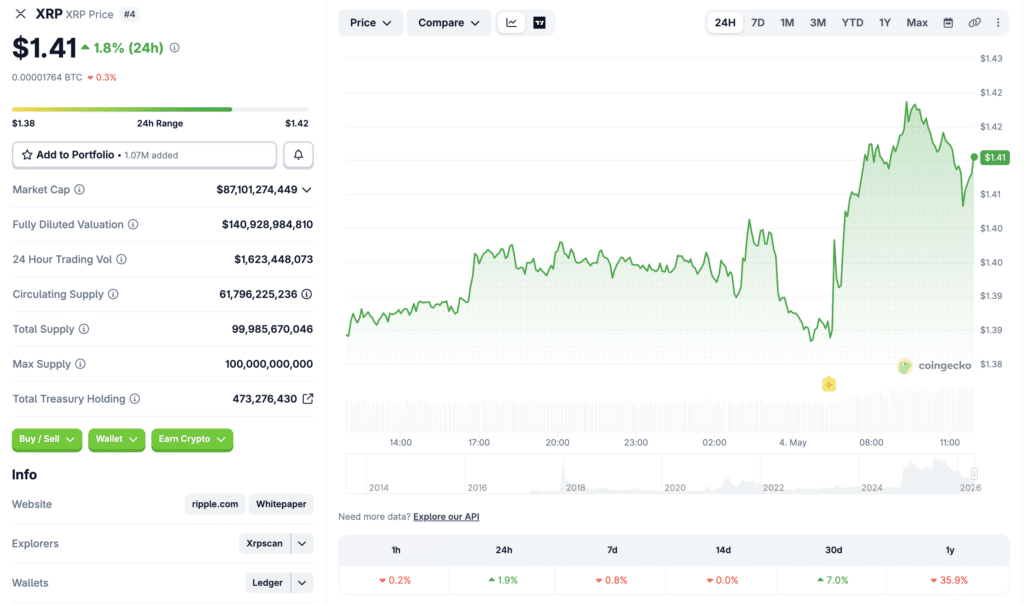Select the 24H time range tab
This screenshot has width=1024, height=604.
pyautogui.click(x=725, y=23)
